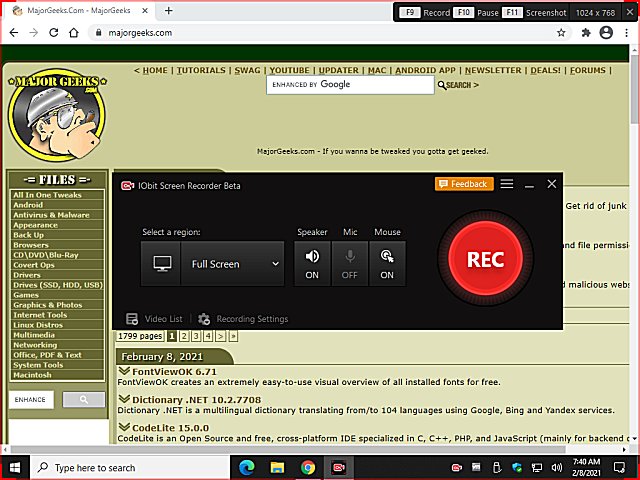Click the orange Feedback button
The image size is (640, 480).
click(464, 184)
